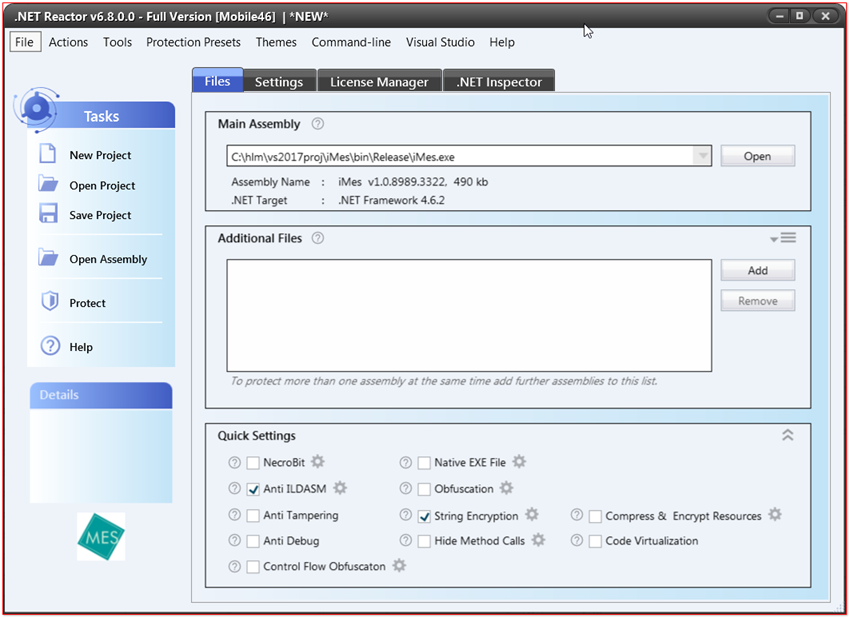Open the Command-line menu
Screen dimensions: 850x618
tap(351, 42)
